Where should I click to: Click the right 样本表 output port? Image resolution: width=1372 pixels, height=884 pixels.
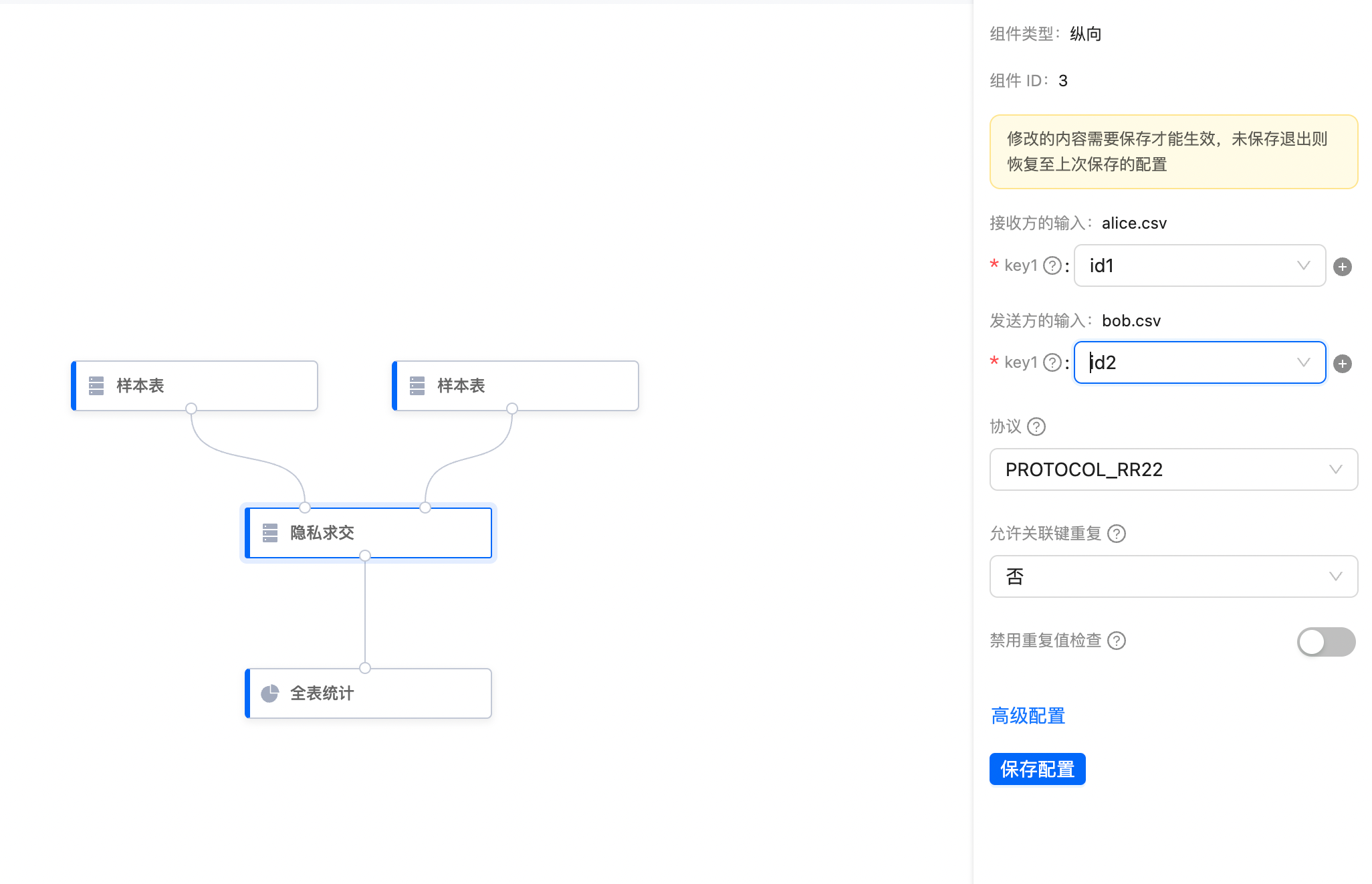(512, 409)
